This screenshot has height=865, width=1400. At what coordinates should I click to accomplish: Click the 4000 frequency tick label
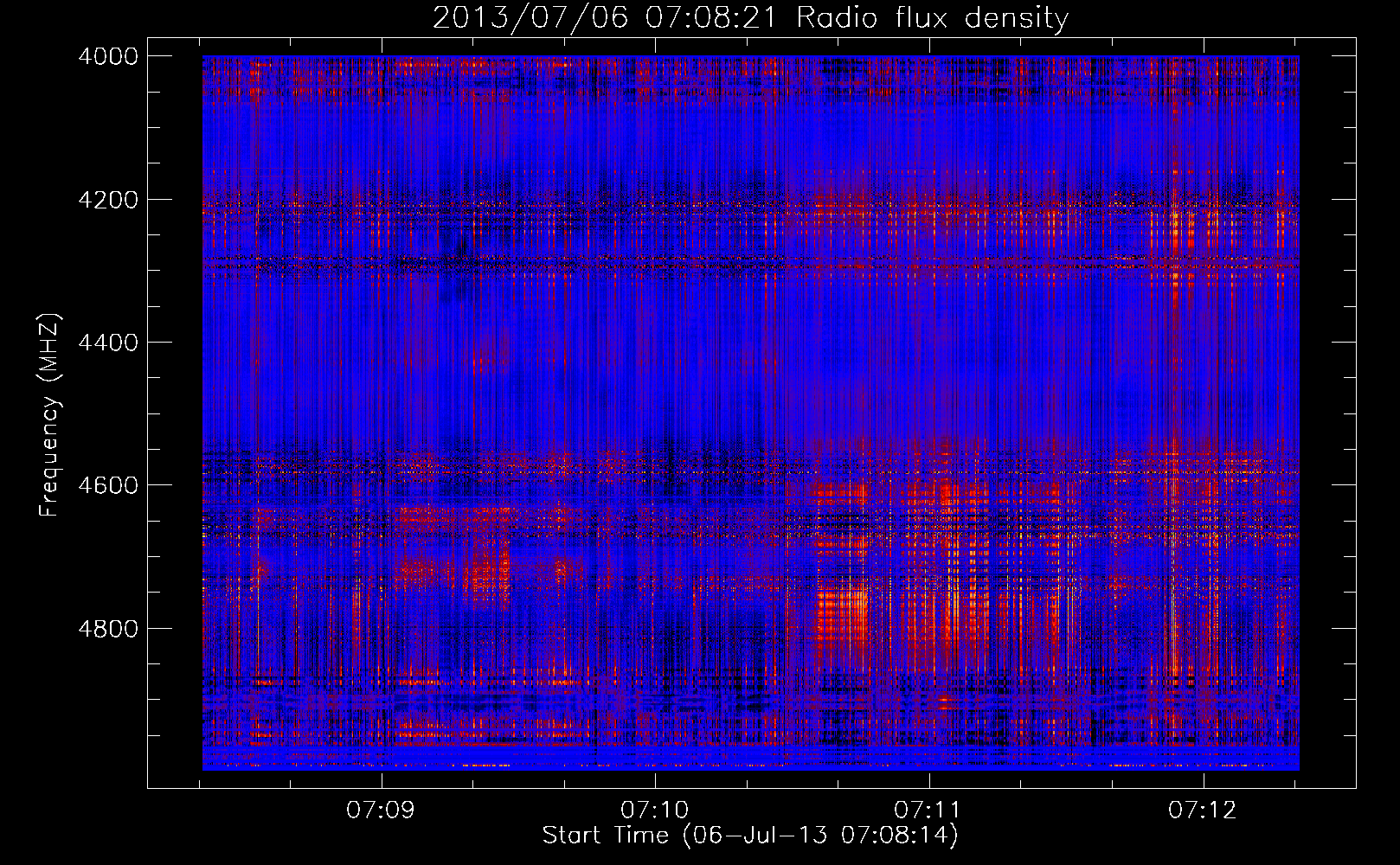[108, 56]
